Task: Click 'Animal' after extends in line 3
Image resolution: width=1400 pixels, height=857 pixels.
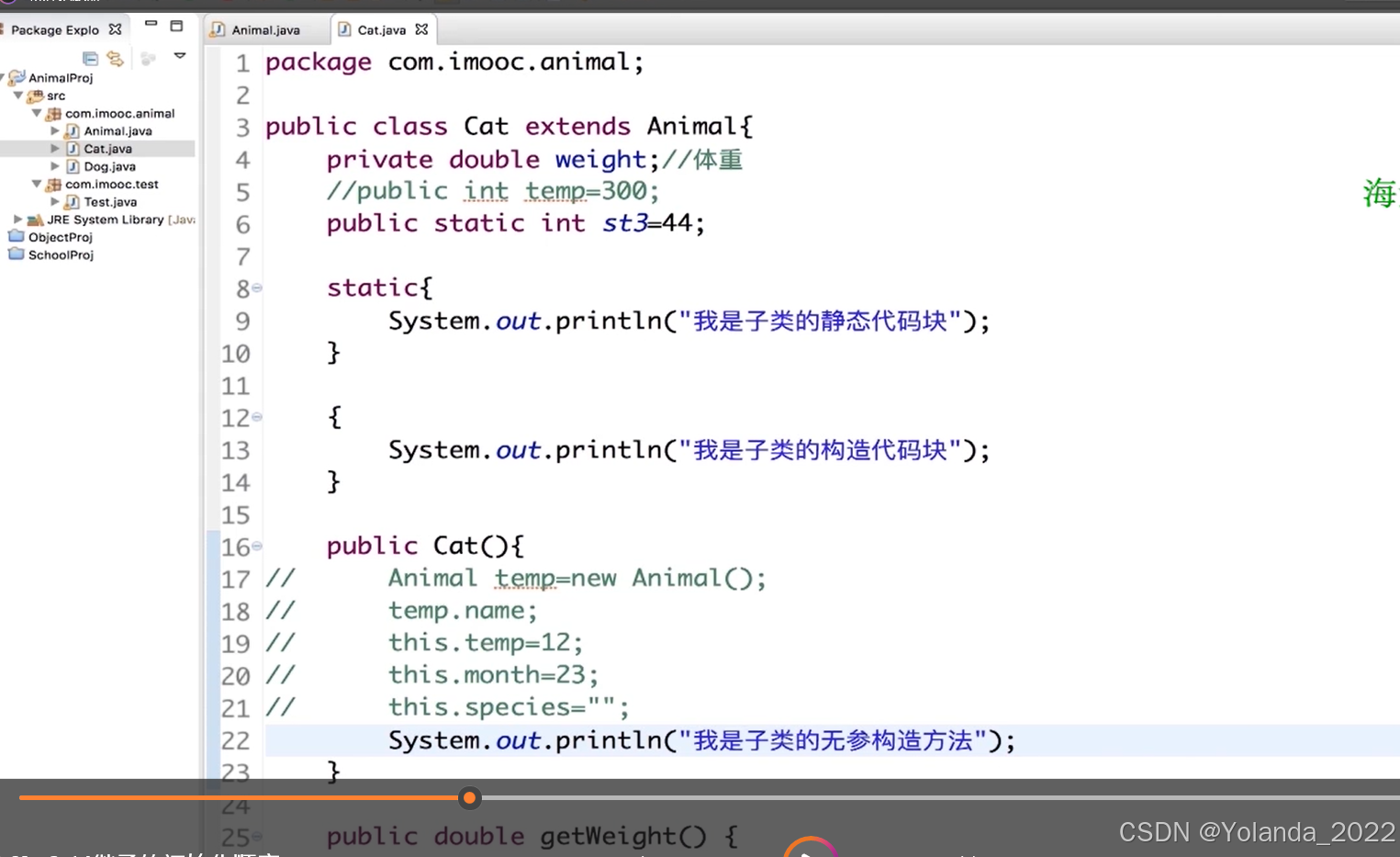Action: click(x=692, y=126)
